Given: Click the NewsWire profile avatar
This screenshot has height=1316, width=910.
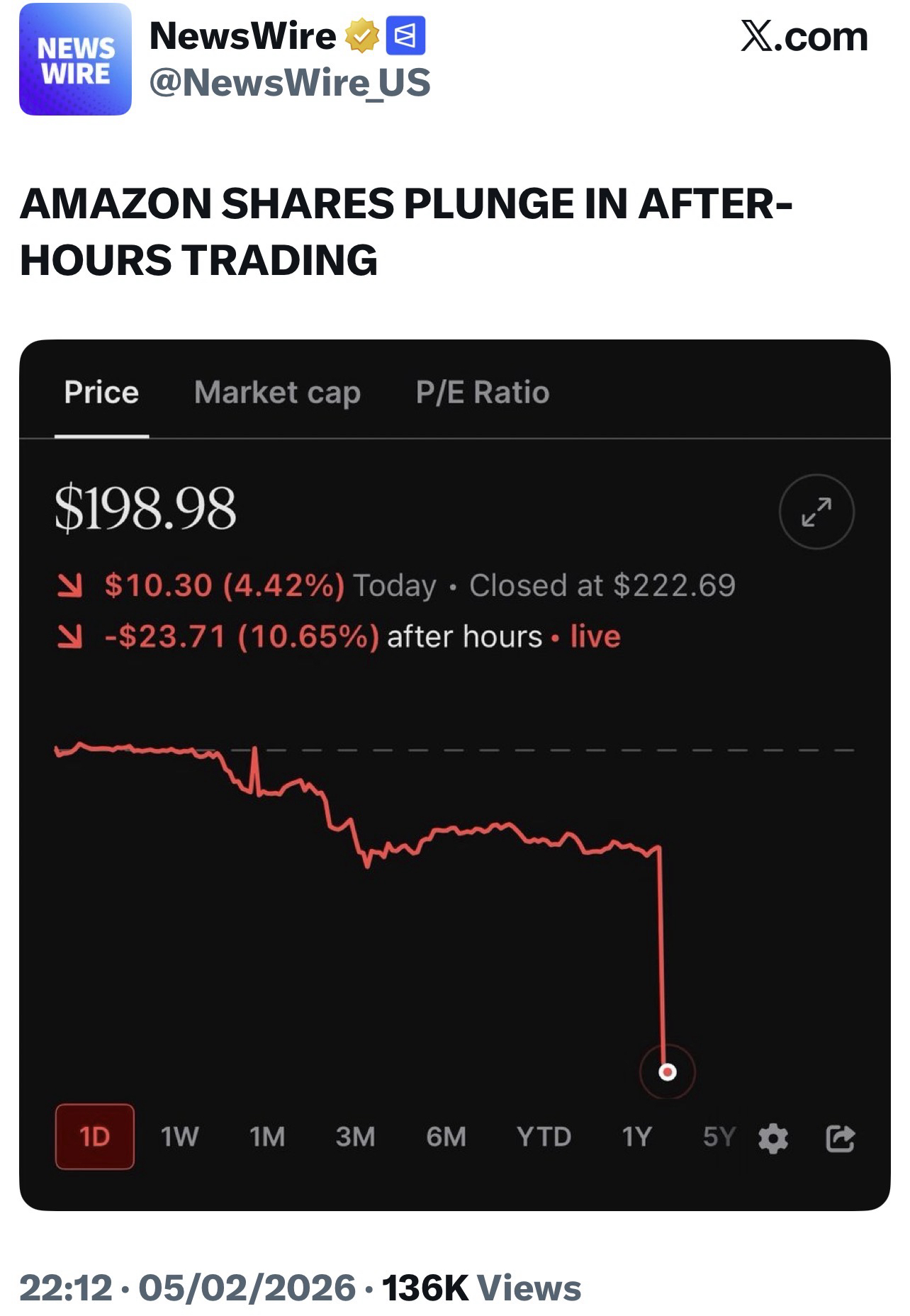Looking at the screenshot, I should pyautogui.click(x=75, y=59).
